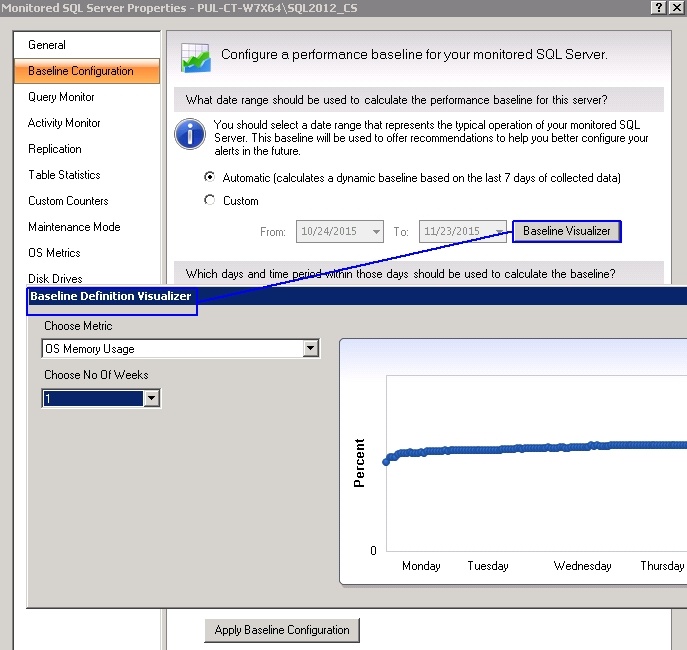Viewport: 687px width, 650px height.
Task: Open Disk Drives settings
Action: [55, 279]
